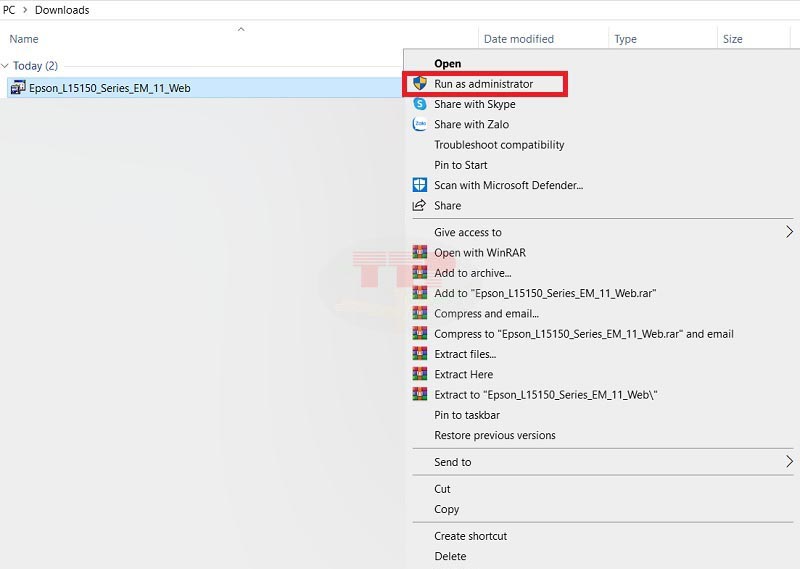Choose Share with Zalo
800x569 pixels.
tap(471, 125)
